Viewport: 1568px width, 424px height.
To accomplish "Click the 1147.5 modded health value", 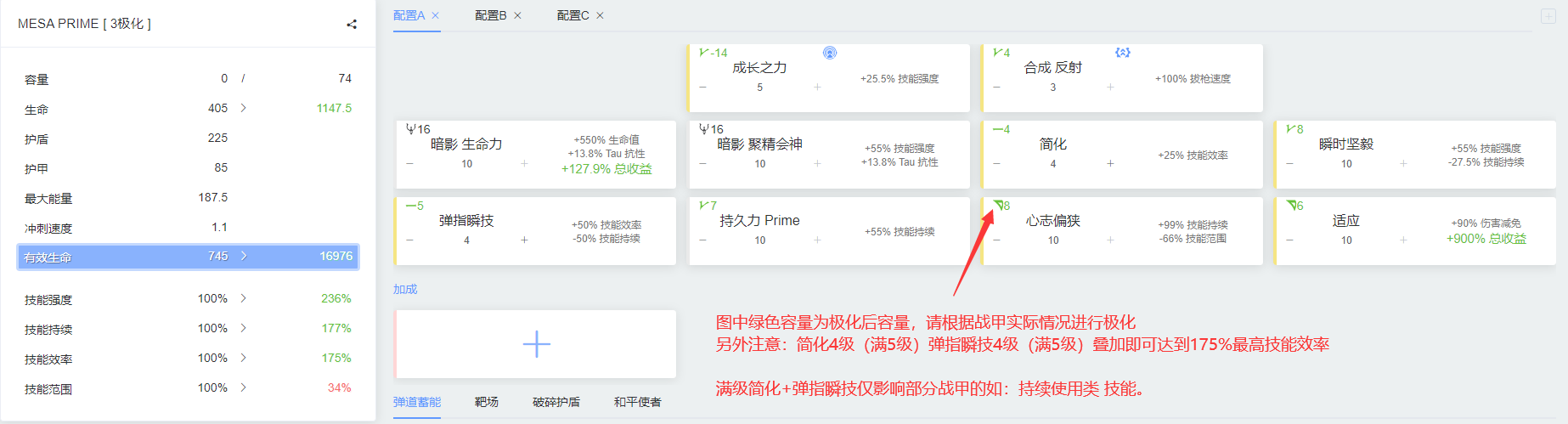I will pos(334,108).
